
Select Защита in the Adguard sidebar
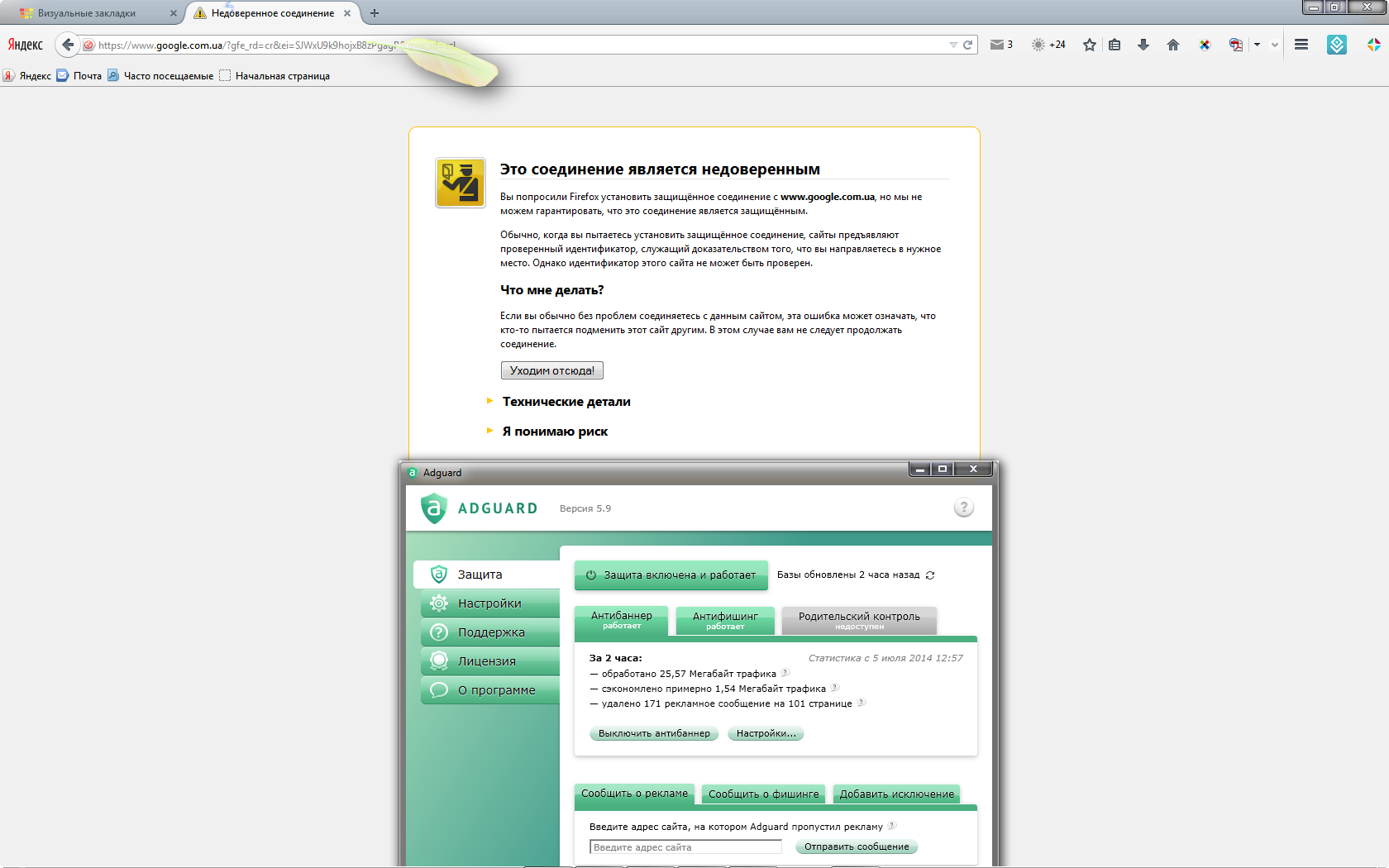(487, 575)
